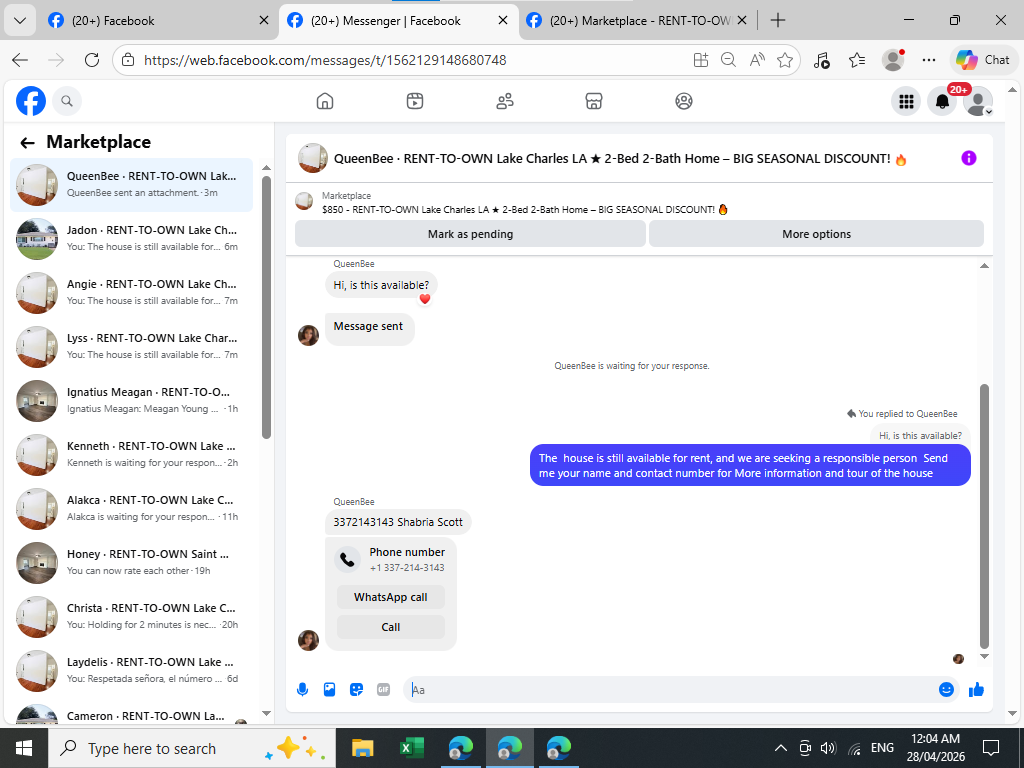This screenshot has height=768, width=1024.
Task: Choose a GIF icon
Action: (383, 690)
